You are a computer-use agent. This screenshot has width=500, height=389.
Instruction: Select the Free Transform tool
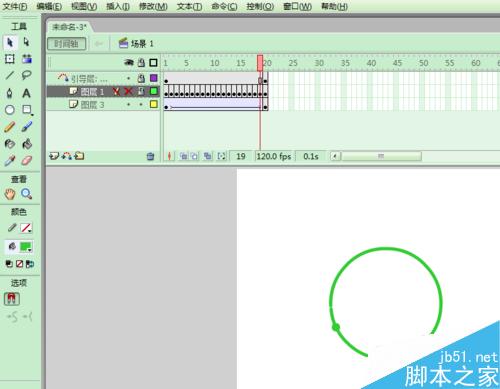10,59
